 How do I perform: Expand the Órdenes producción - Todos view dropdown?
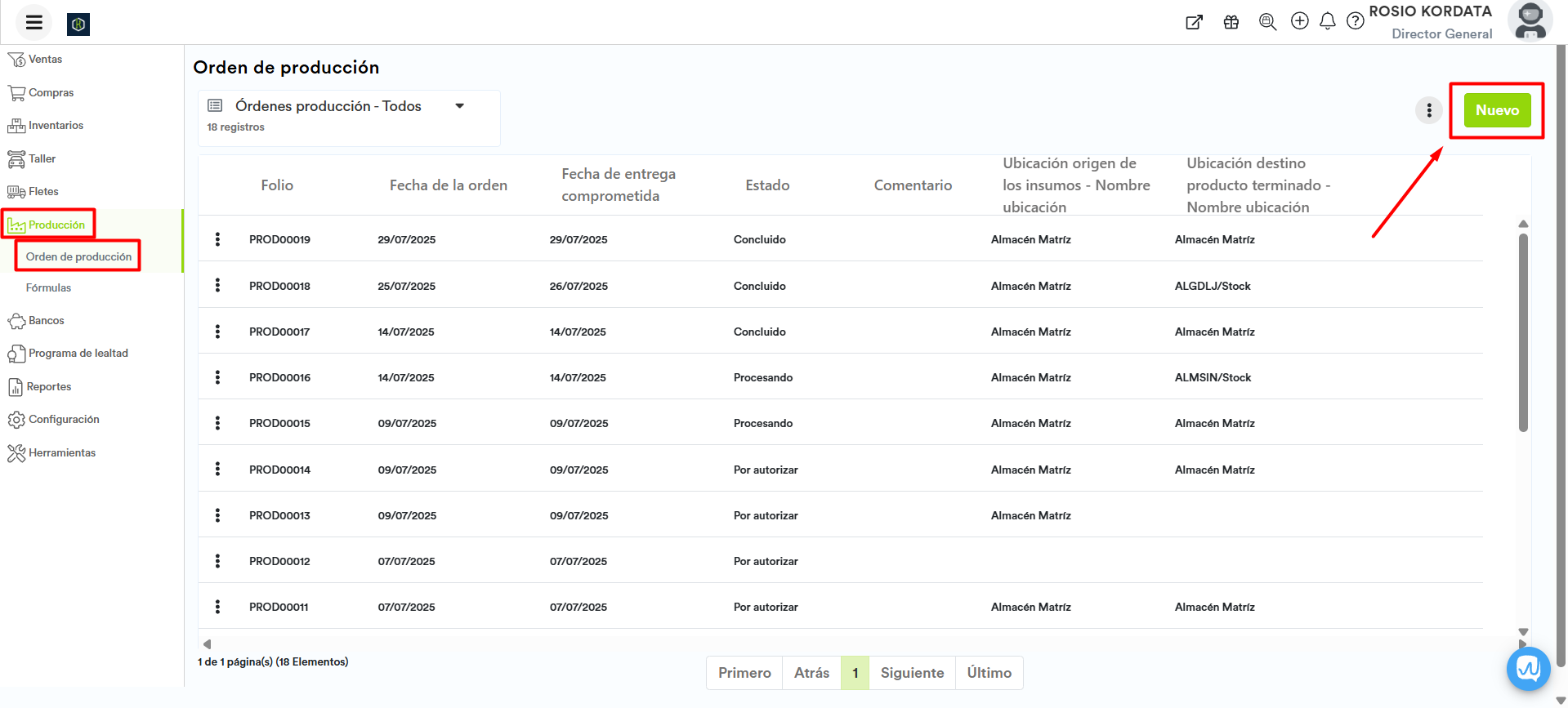(x=459, y=106)
